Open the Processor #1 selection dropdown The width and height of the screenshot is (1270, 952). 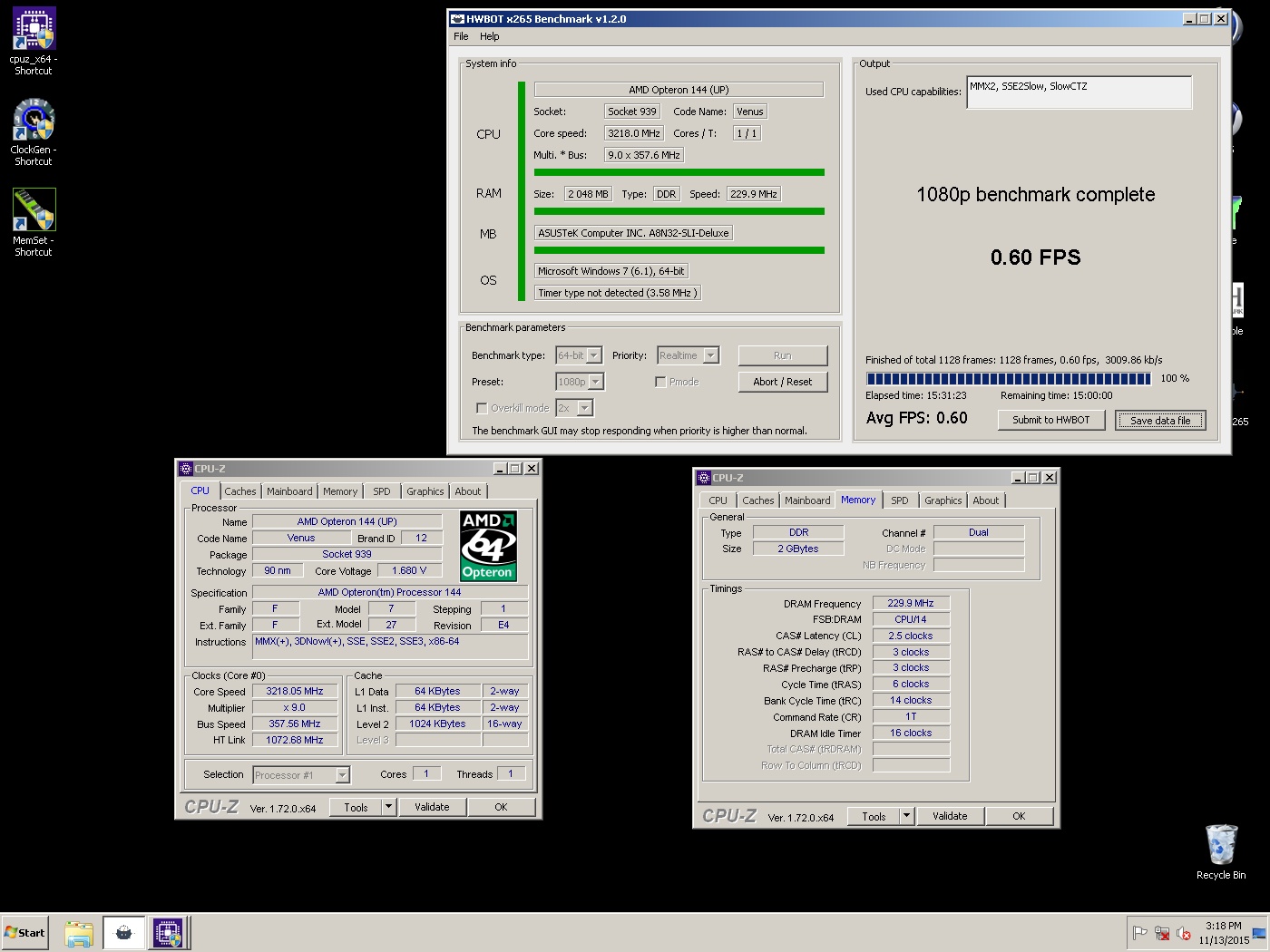[301, 774]
